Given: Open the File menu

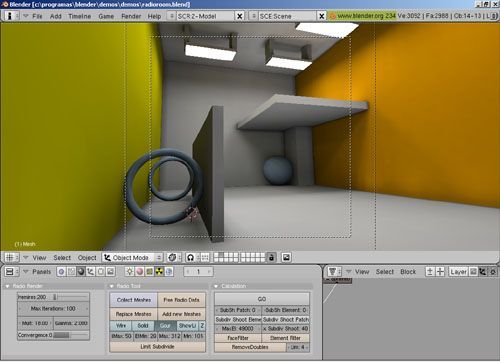Looking at the screenshot, I should click(x=37, y=16).
